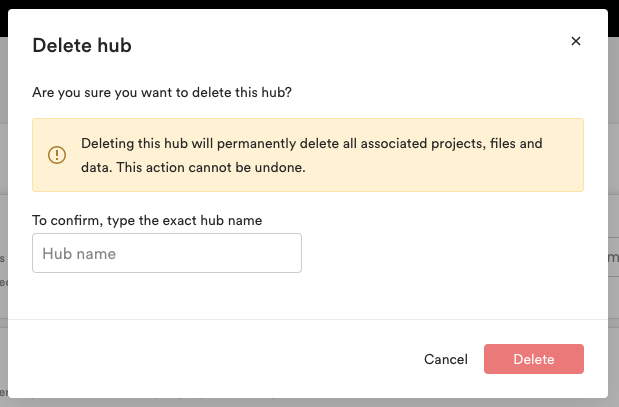
Task: Close the Delete hub dialog with X
Action: click(x=576, y=41)
